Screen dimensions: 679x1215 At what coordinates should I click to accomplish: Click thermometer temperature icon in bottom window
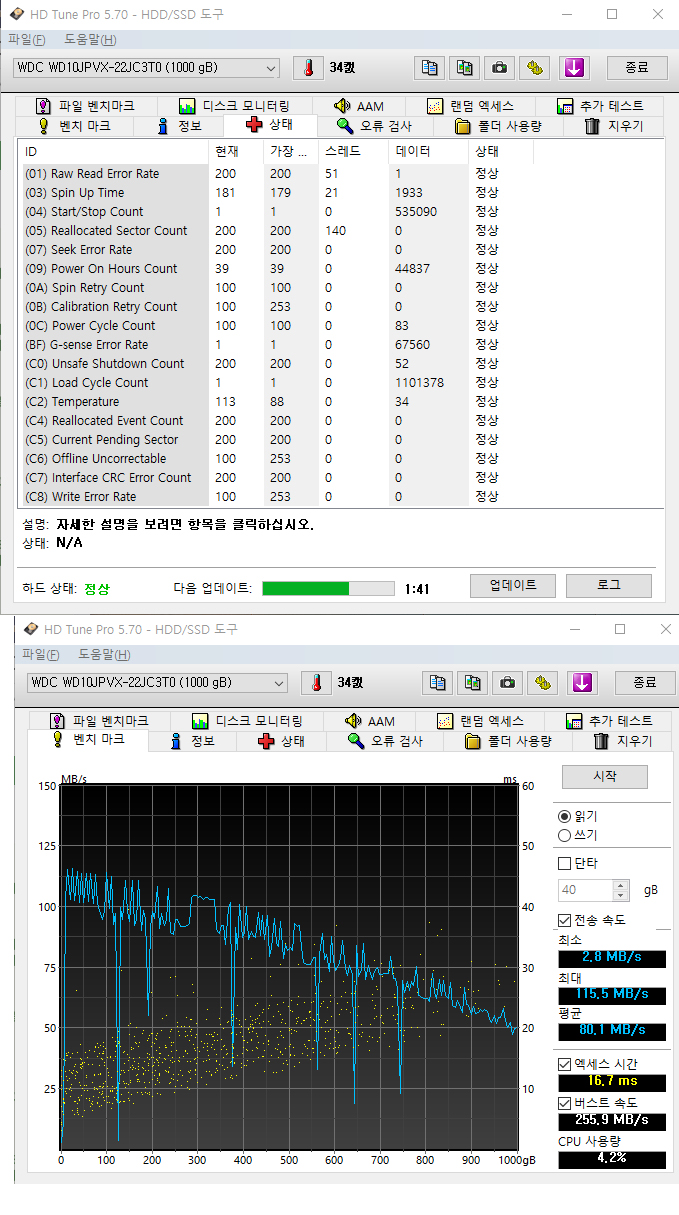tap(316, 683)
